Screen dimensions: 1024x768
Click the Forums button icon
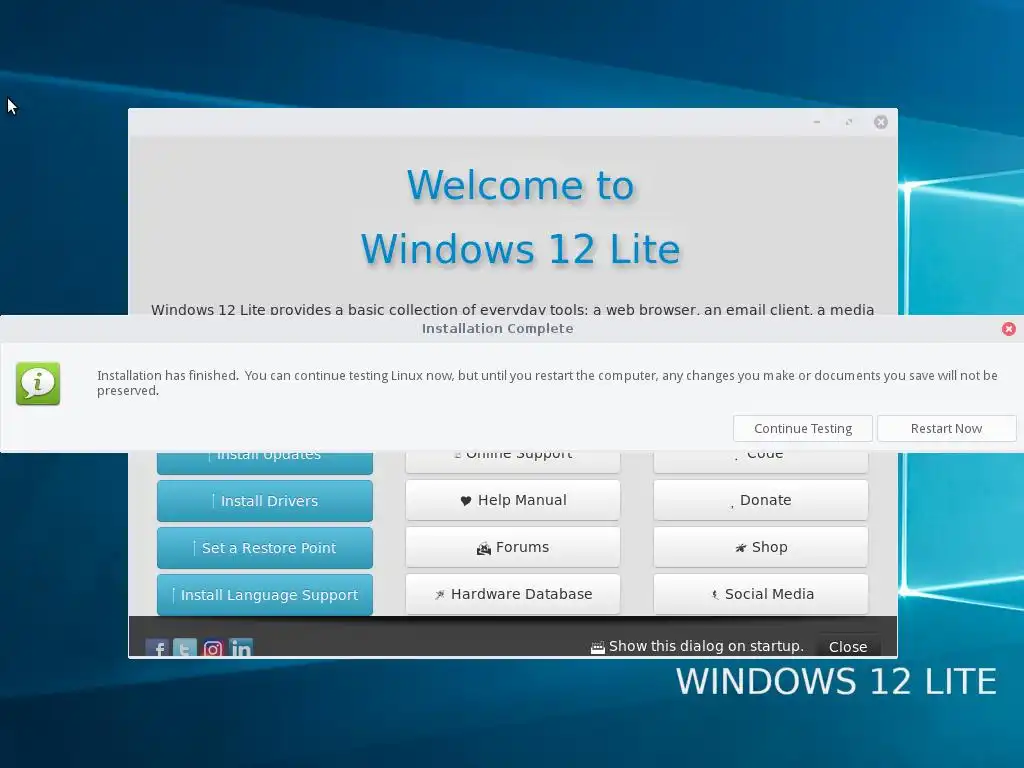484,549
